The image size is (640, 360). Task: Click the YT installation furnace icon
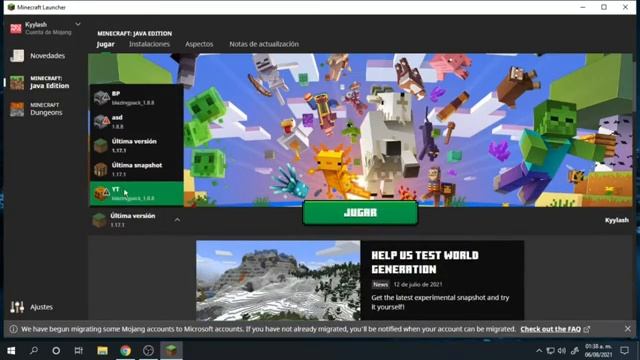100,193
